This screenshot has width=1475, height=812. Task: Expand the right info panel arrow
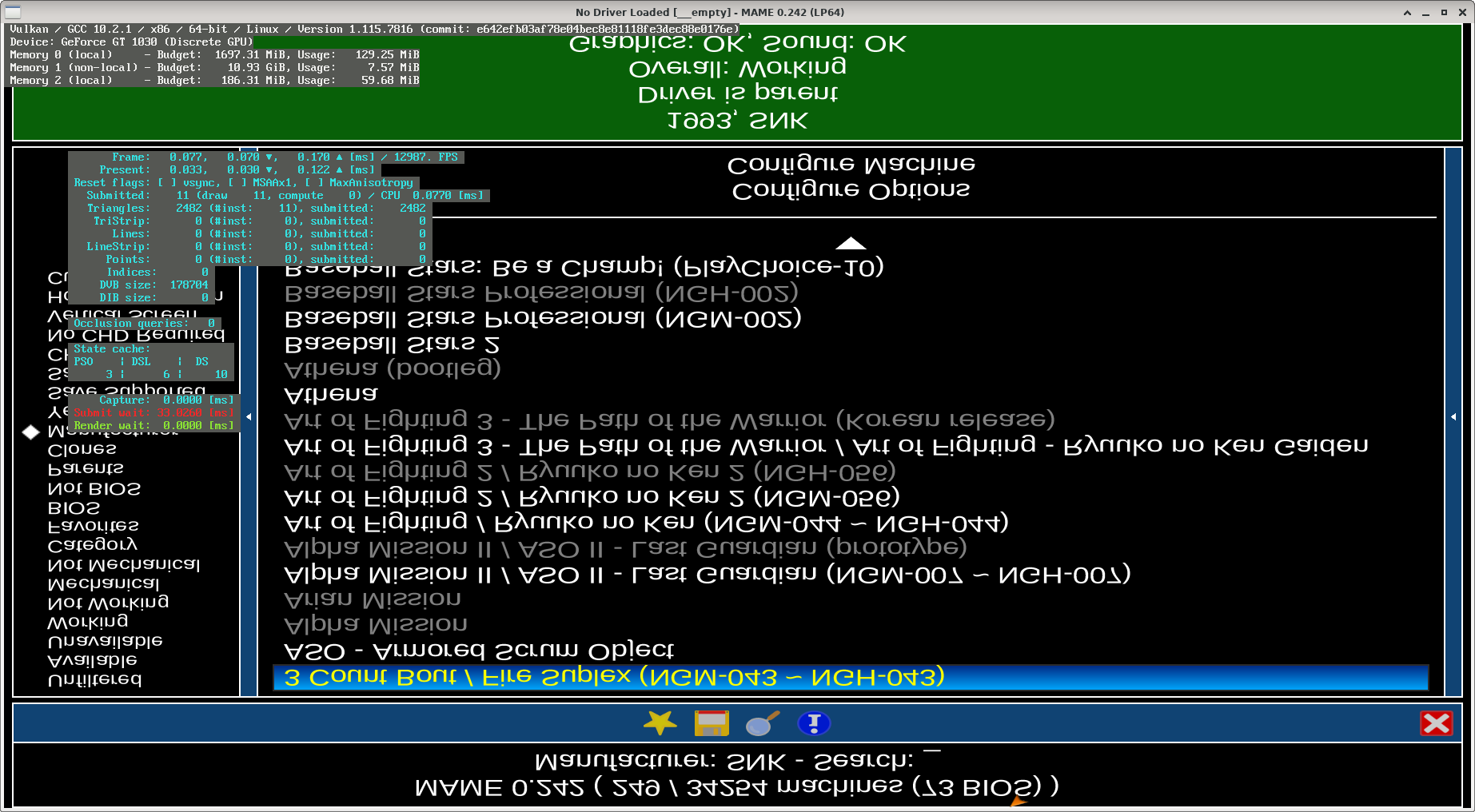1453,416
